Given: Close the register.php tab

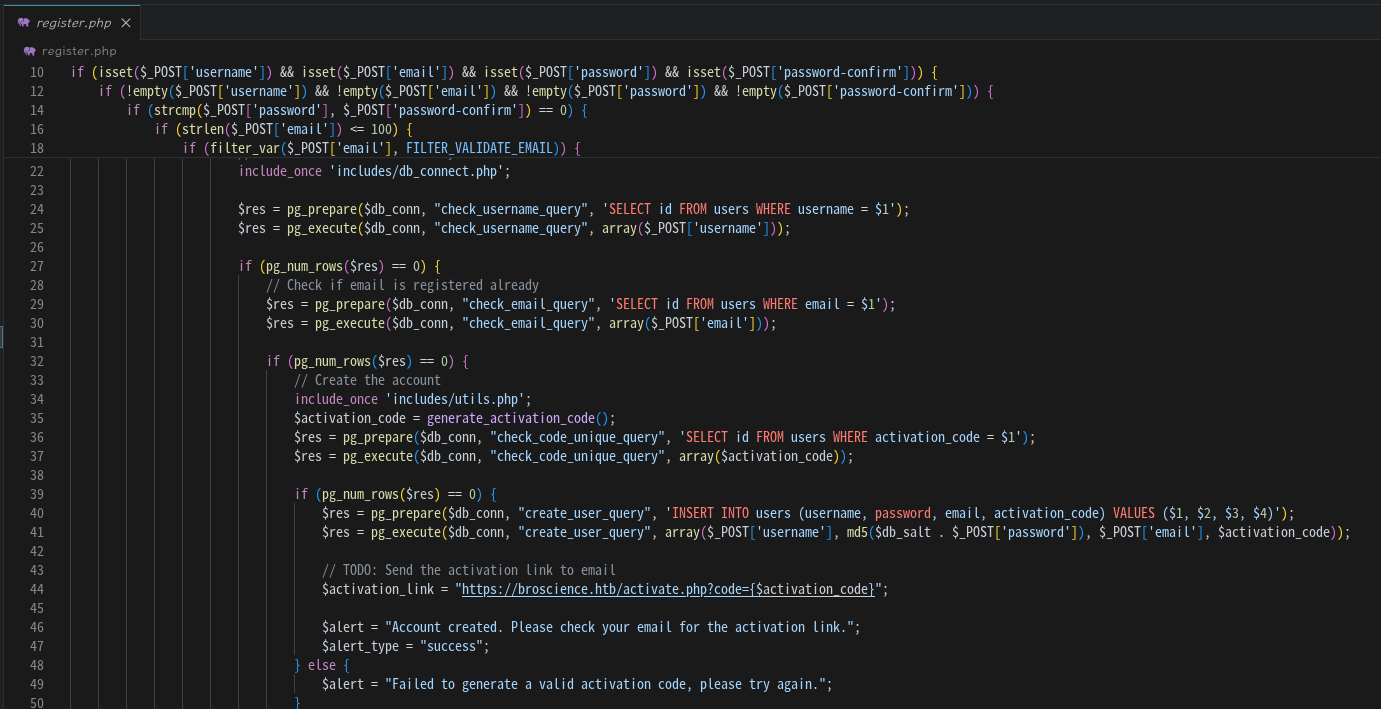Looking at the screenshot, I should [x=125, y=23].
